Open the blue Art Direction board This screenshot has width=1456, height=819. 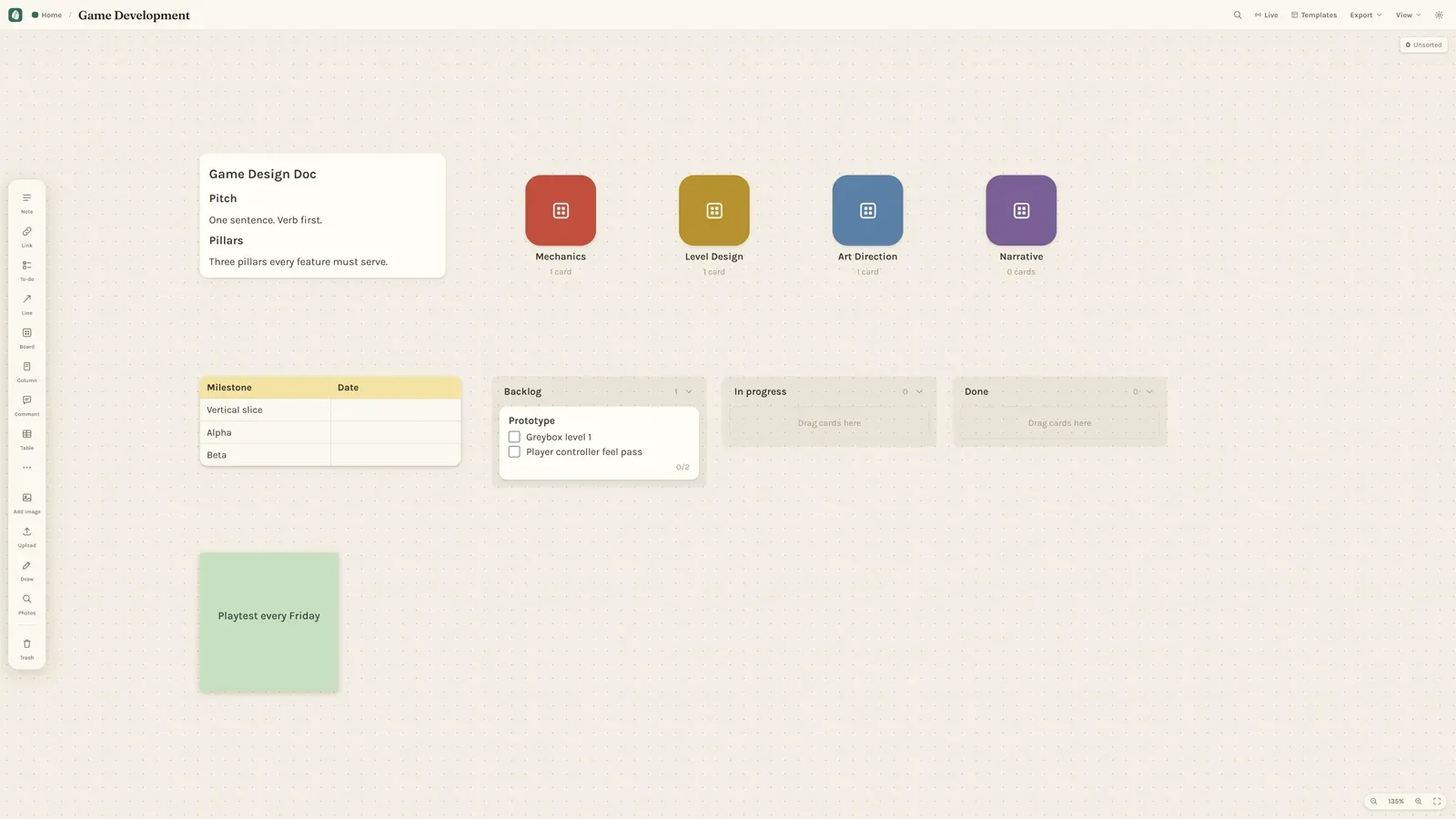(x=868, y=210)
